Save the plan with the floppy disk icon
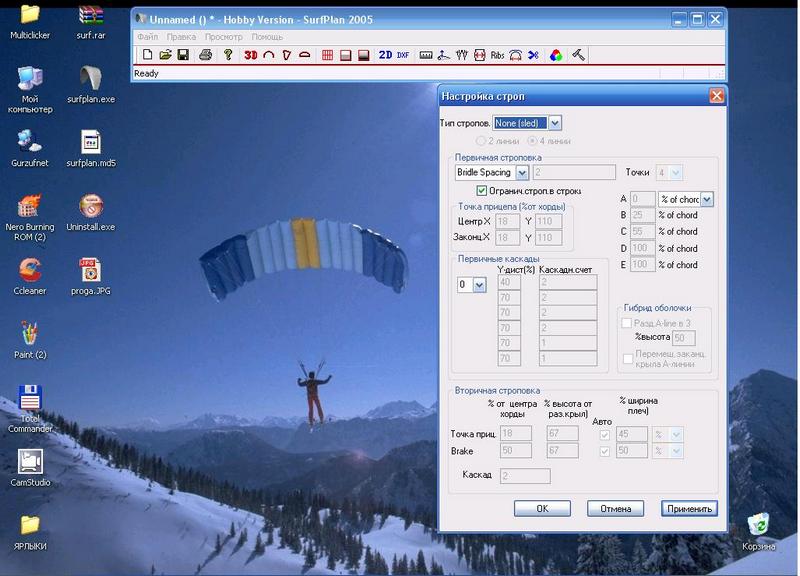The image size is (800, 576). pyautogui.click(x=183, y=55)
